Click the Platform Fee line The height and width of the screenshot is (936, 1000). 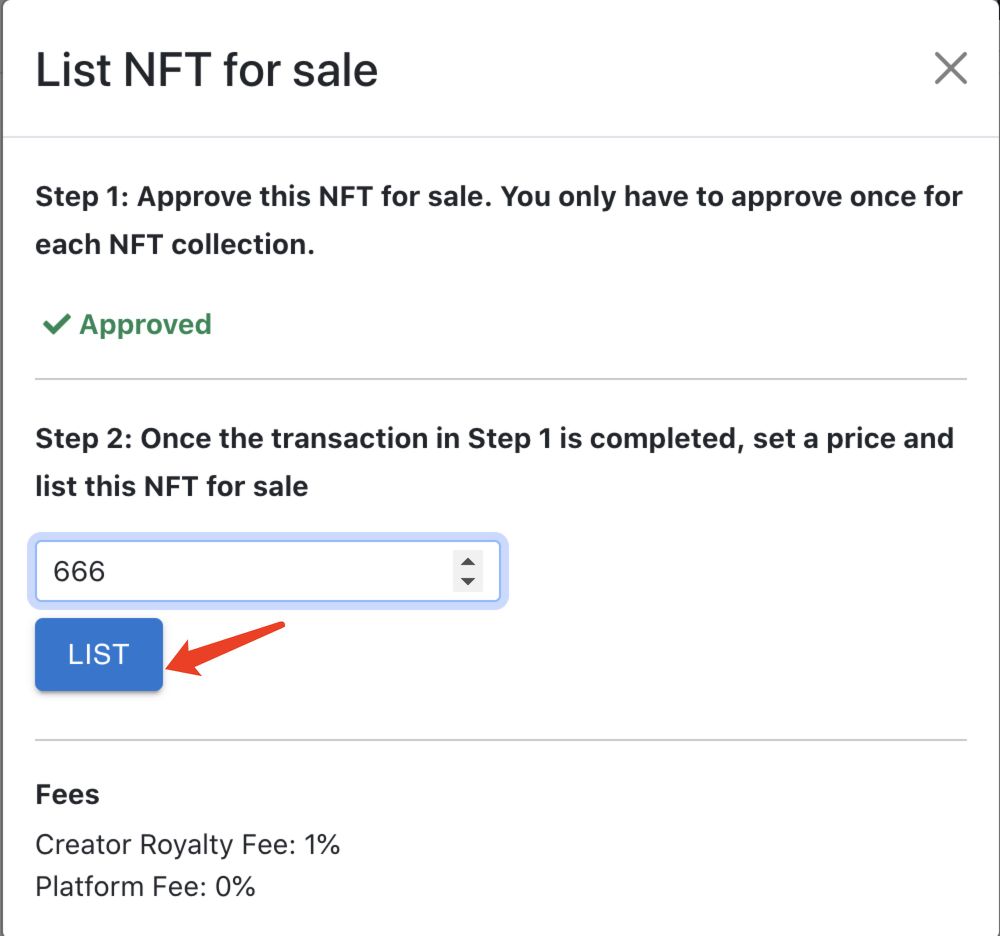[x=145, y=886]
